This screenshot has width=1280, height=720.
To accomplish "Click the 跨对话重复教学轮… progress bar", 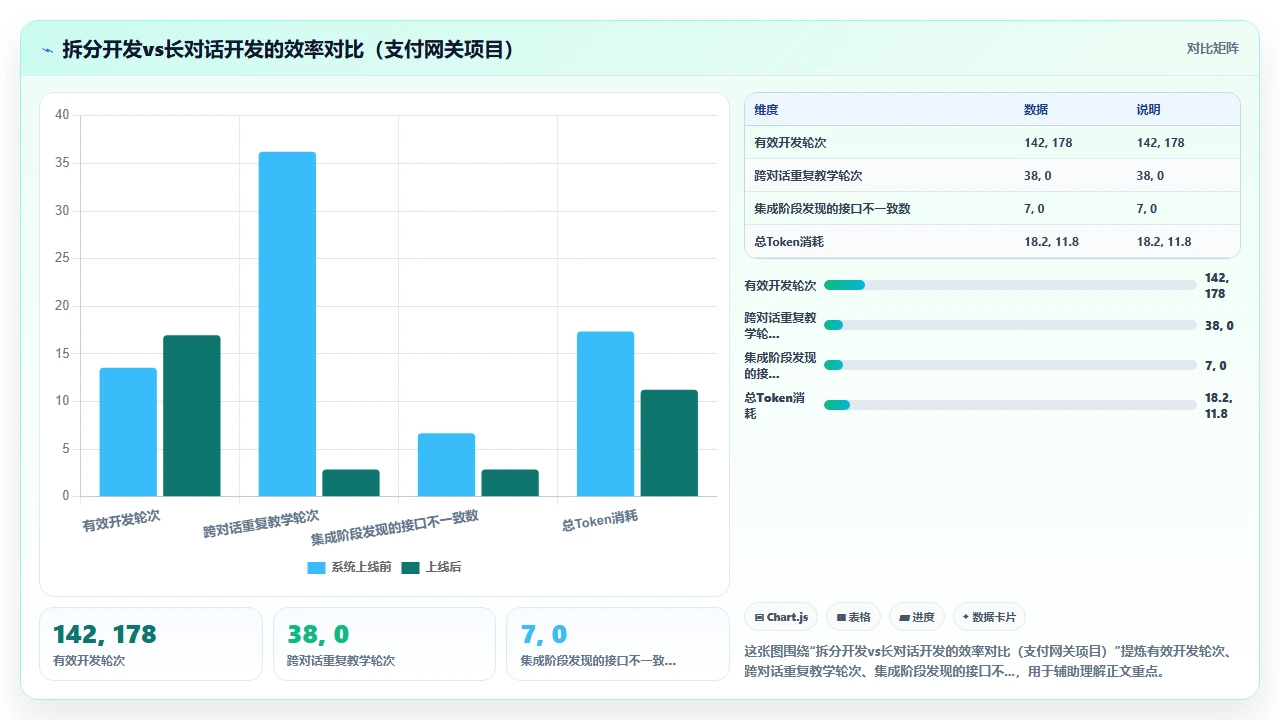I will (x=1010, y=325).
